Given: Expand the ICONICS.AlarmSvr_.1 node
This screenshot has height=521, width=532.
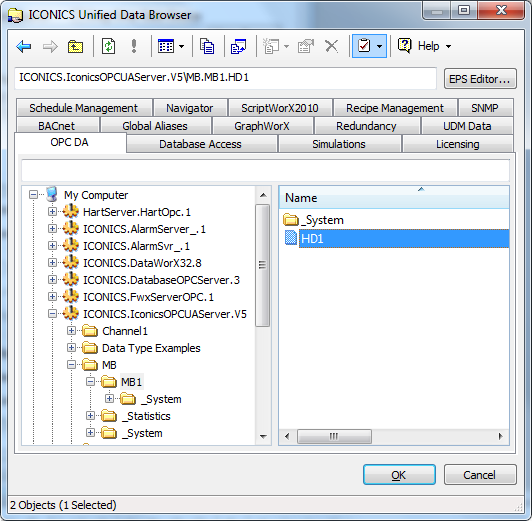Looking at the screenshot, I should click(x=52, y=246).
